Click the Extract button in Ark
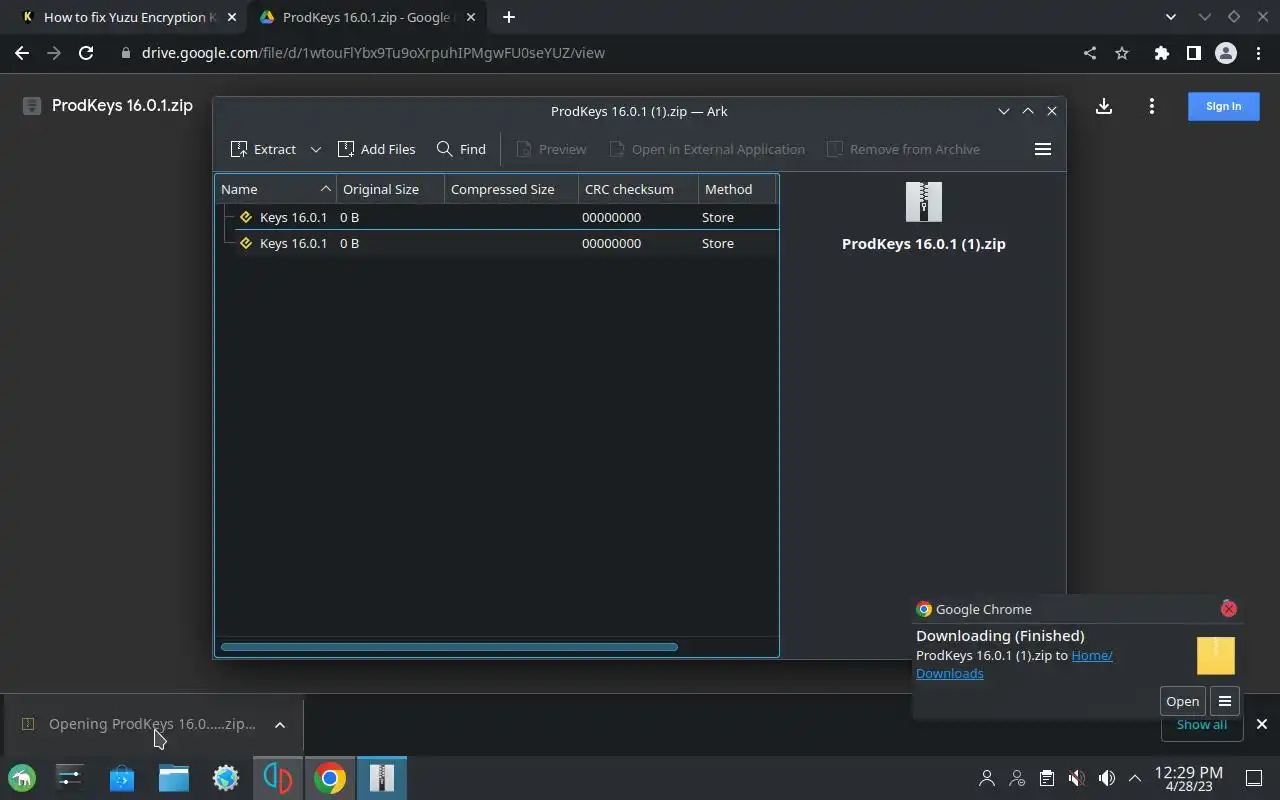Viewport: 1280px width, 800px height. click(x=263, y=149)
